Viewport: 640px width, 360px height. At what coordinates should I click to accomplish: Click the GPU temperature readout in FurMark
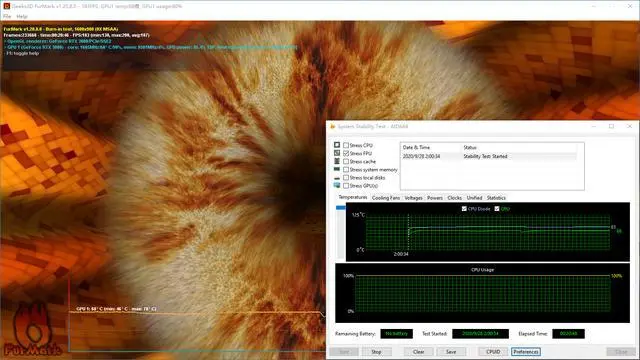coord(116,309)
